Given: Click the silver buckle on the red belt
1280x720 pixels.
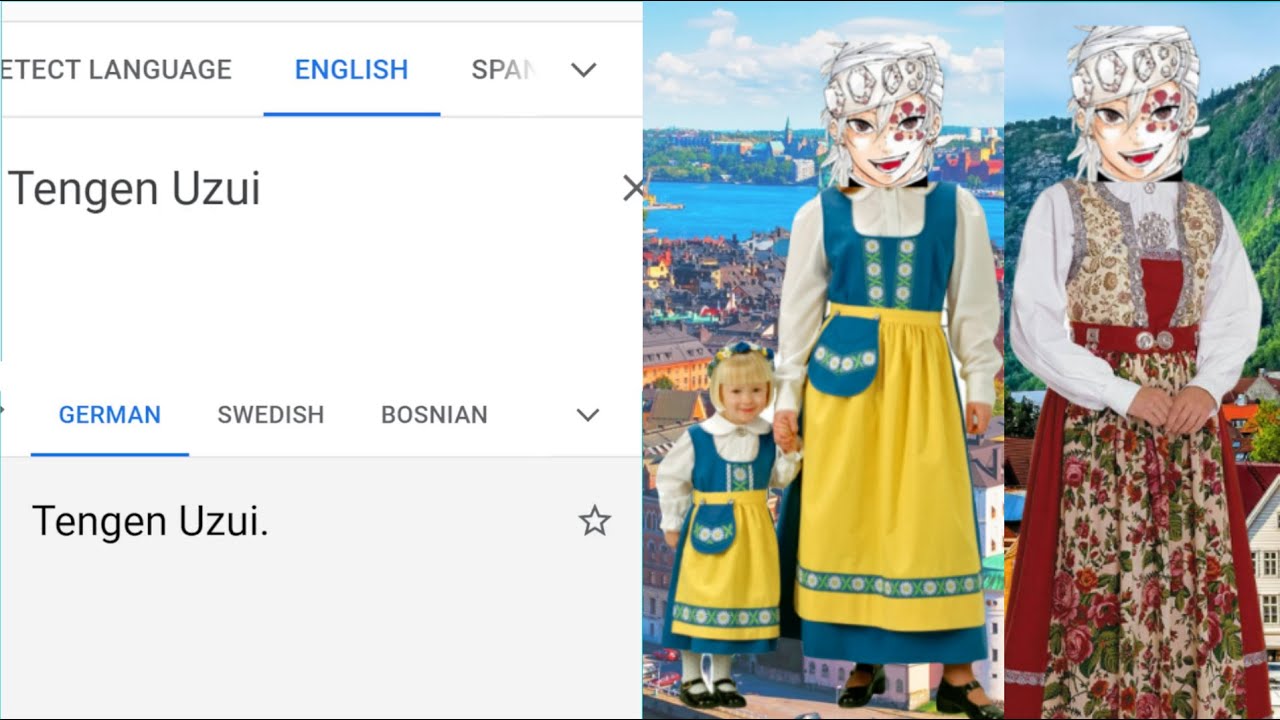Looking at the screenshot, I should 1157,340.
